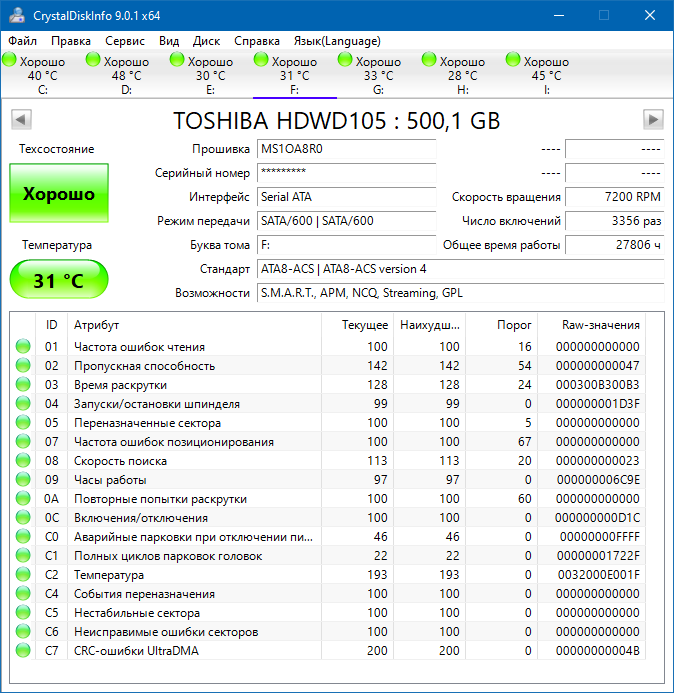Viewport: 674px width, 693px height.
Task: Click the green Хорошо health status button
Action: click(x=59, y=193)
